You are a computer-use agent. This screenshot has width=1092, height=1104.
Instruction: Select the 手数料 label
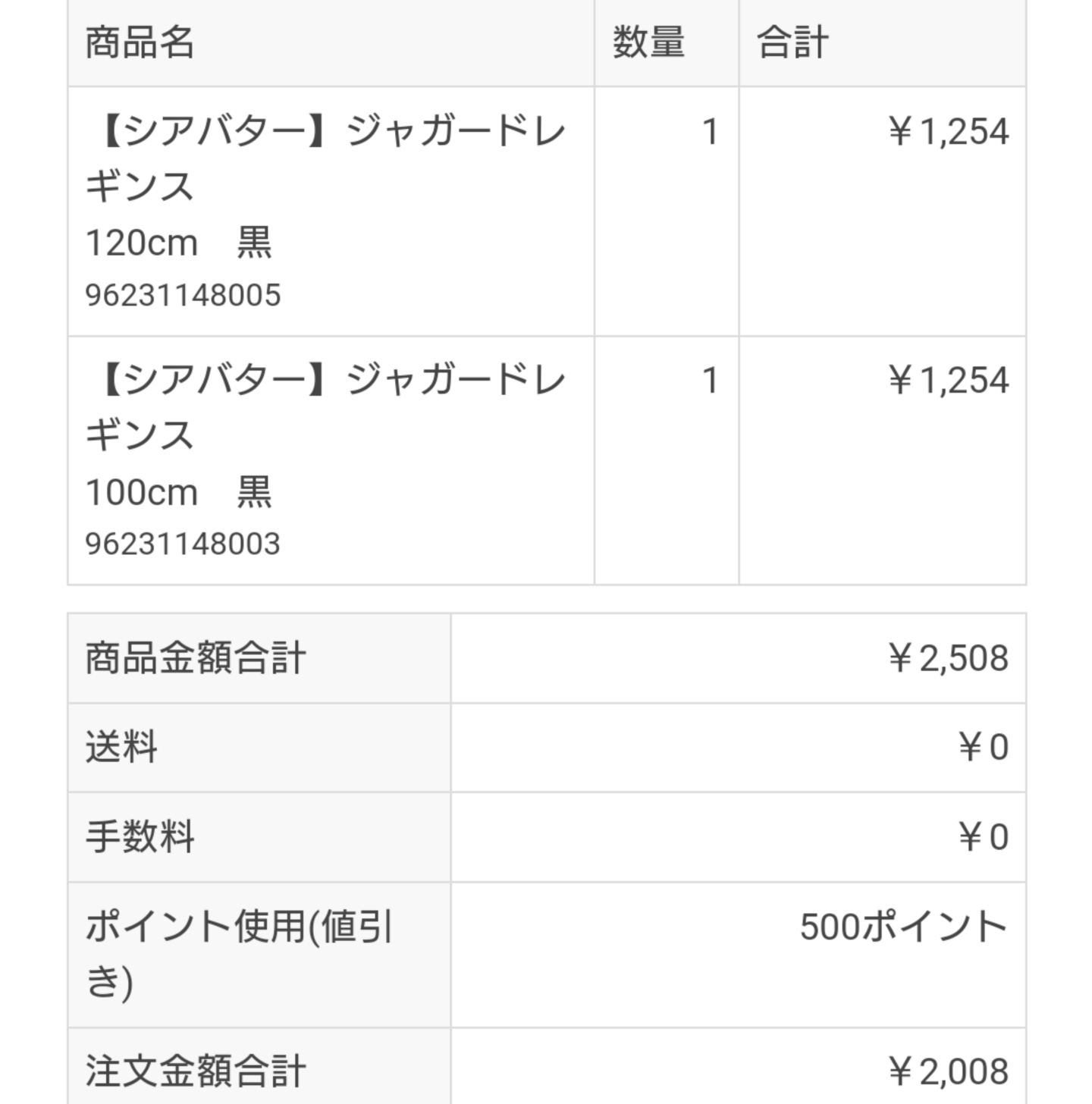click(140, 836)
